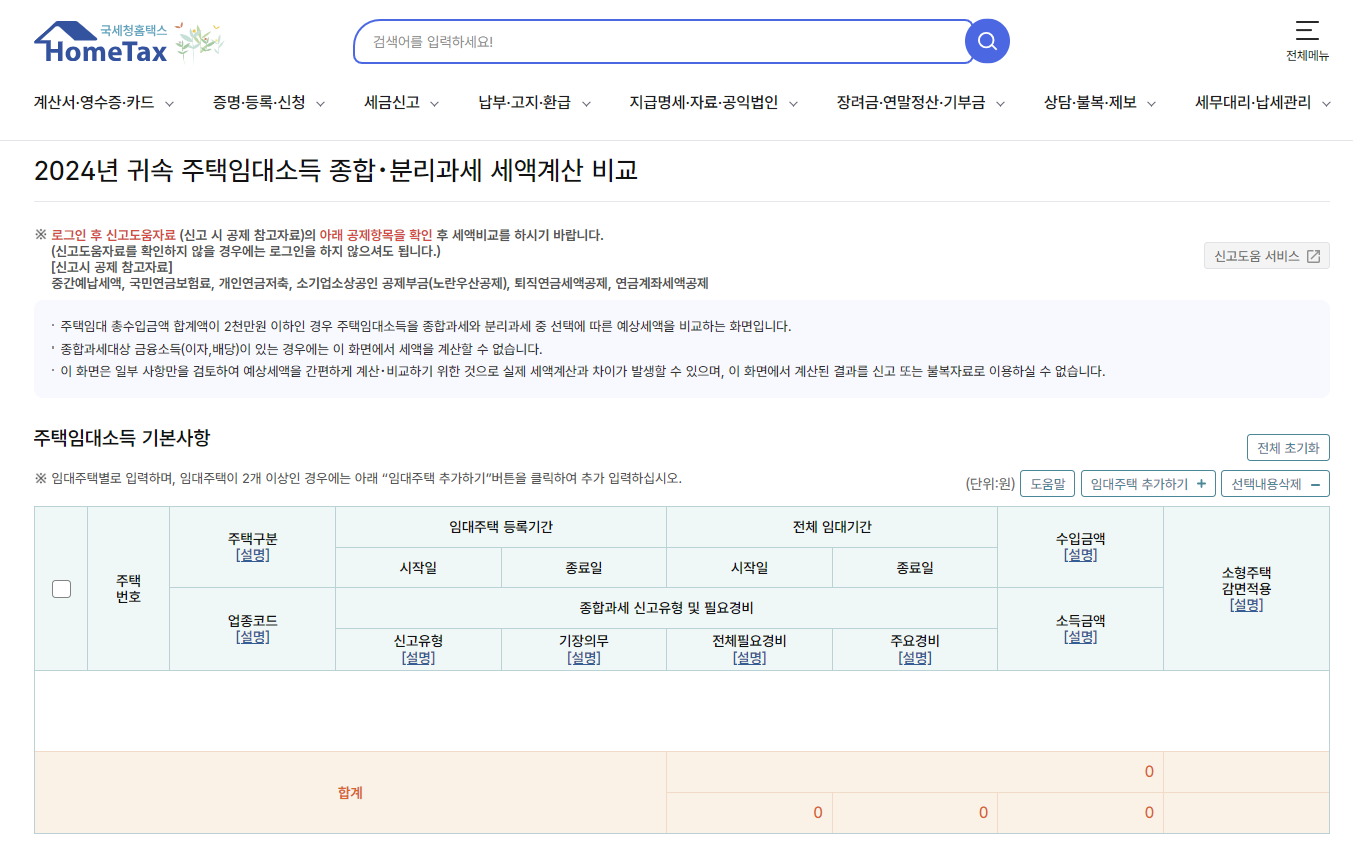
Task: Click the 전체 임대기간 header
Action: [832, 527]
